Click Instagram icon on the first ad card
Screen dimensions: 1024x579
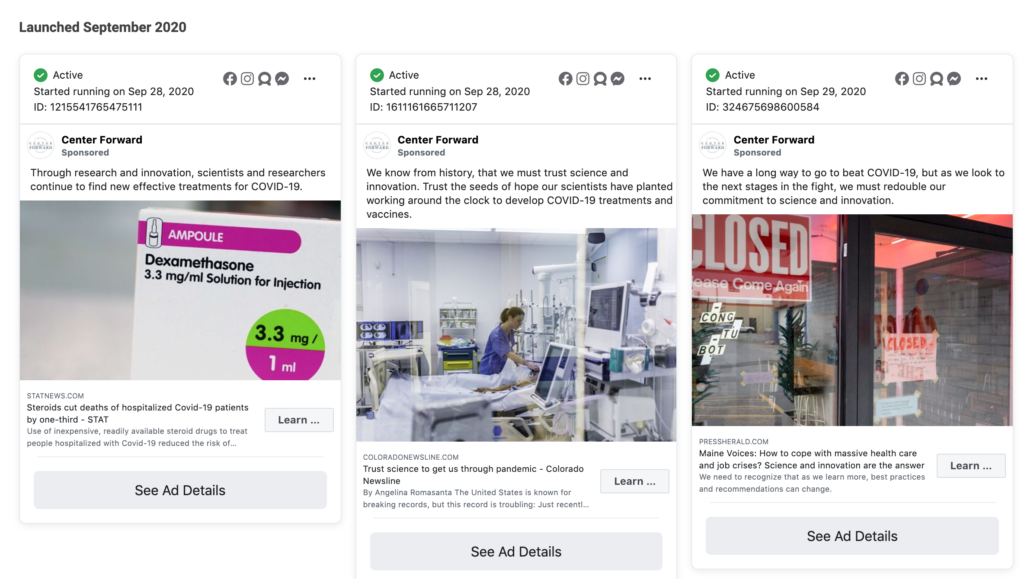coord(248,79)
